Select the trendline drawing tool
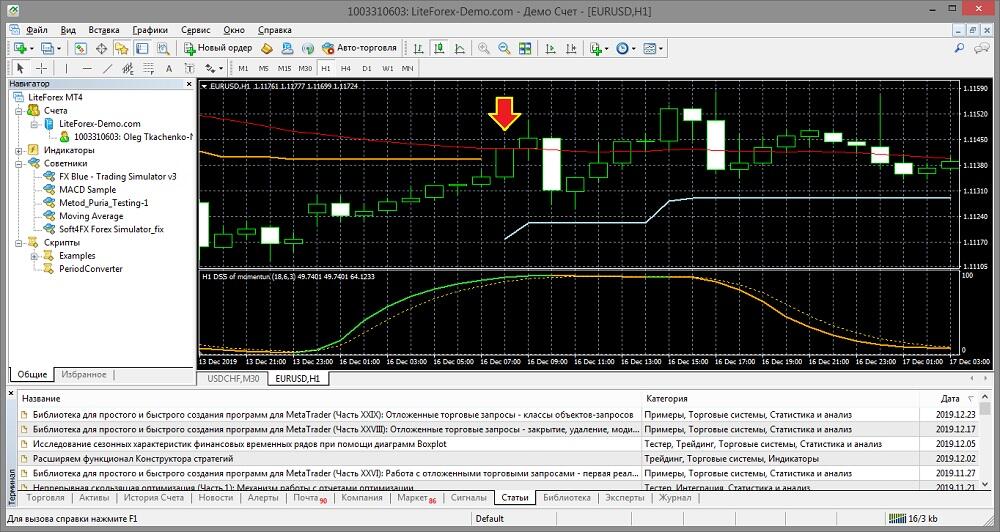 [x=107, y=68]
